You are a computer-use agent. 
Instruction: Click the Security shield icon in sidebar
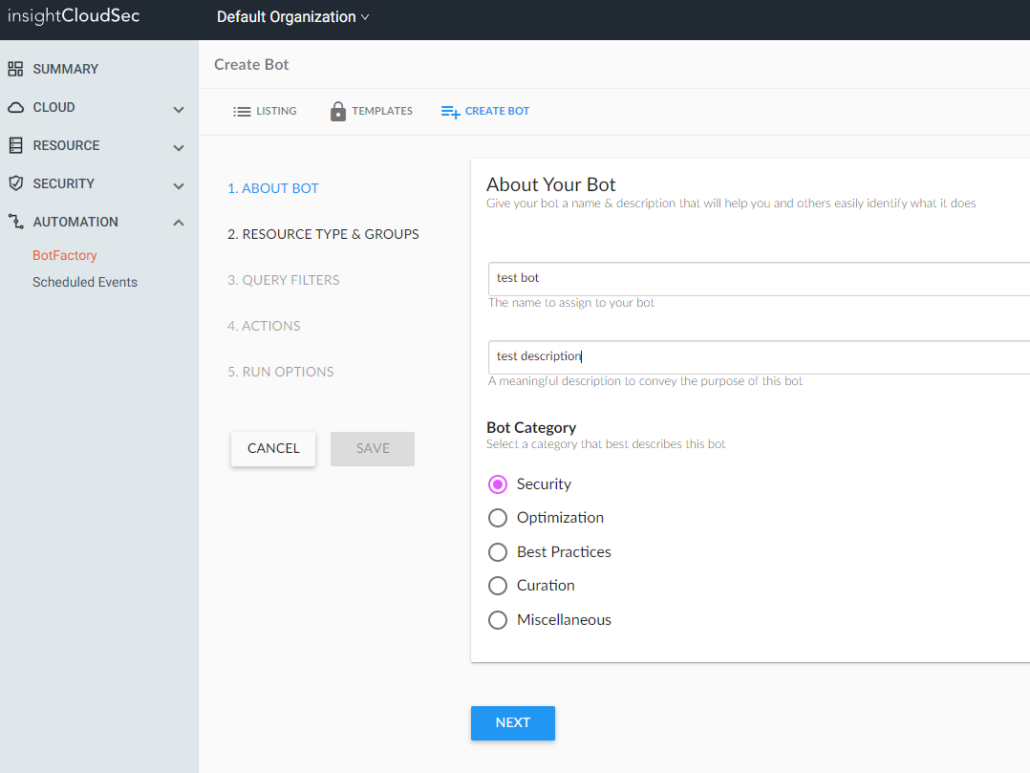point(18,183)
